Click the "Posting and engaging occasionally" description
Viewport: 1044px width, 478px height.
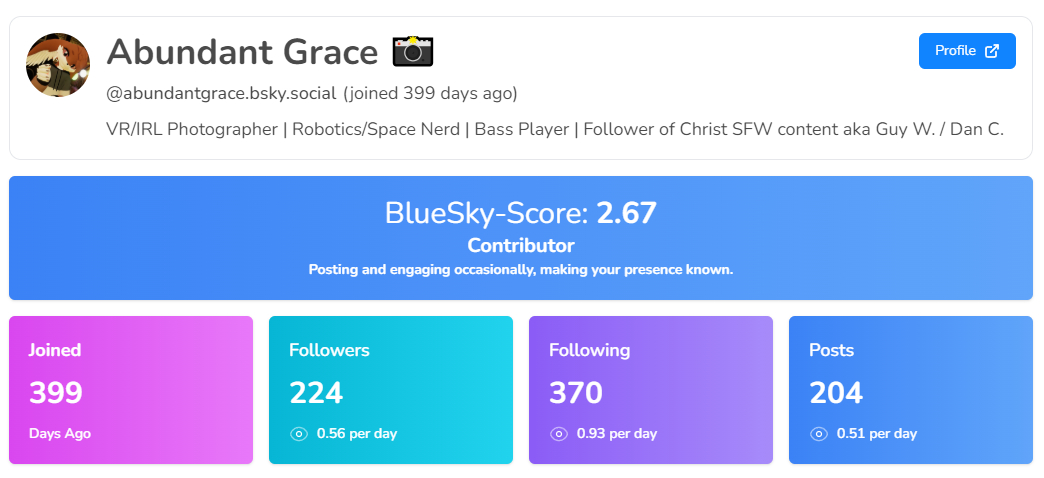[x=520, y=270]
